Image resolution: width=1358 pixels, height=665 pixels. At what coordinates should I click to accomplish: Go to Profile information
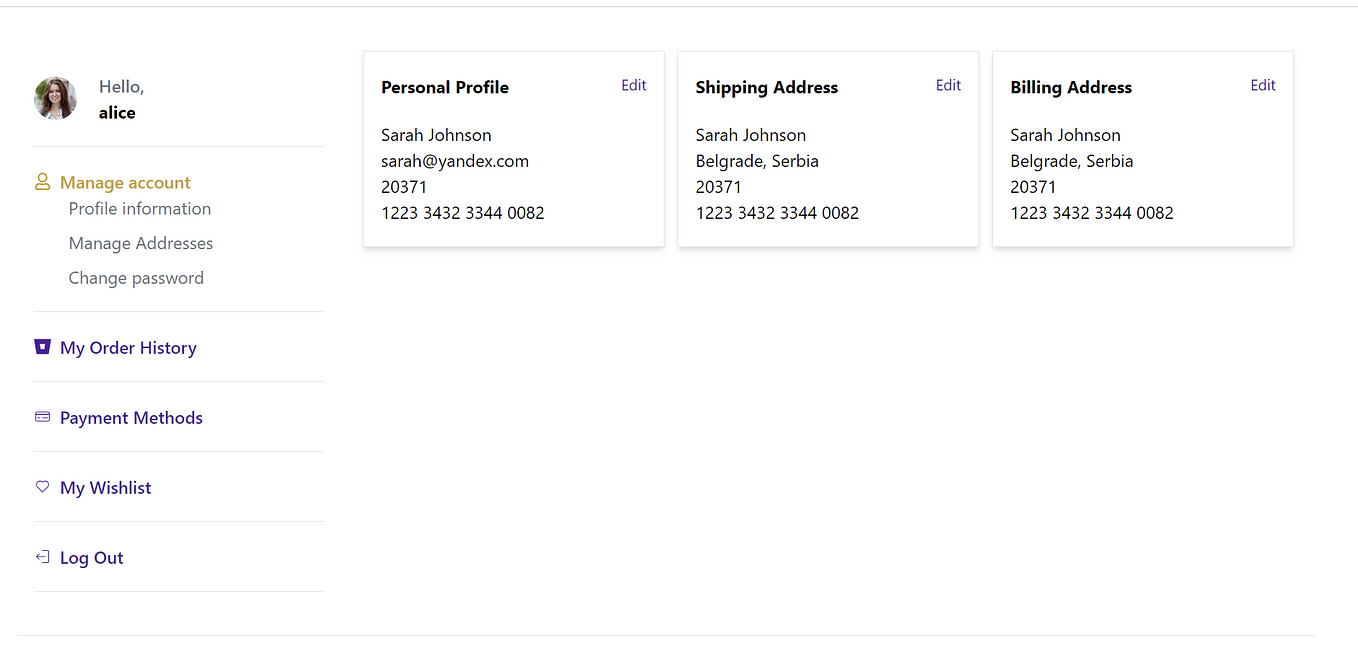pyautogui.click(x=140, y=209)
